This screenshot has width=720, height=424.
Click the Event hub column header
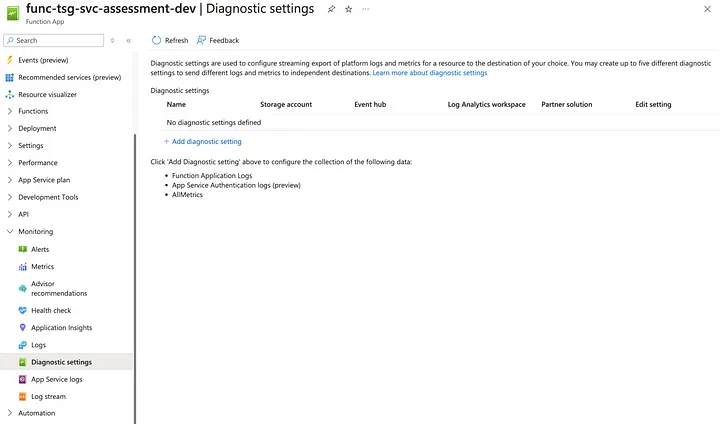tap(370, 104)
